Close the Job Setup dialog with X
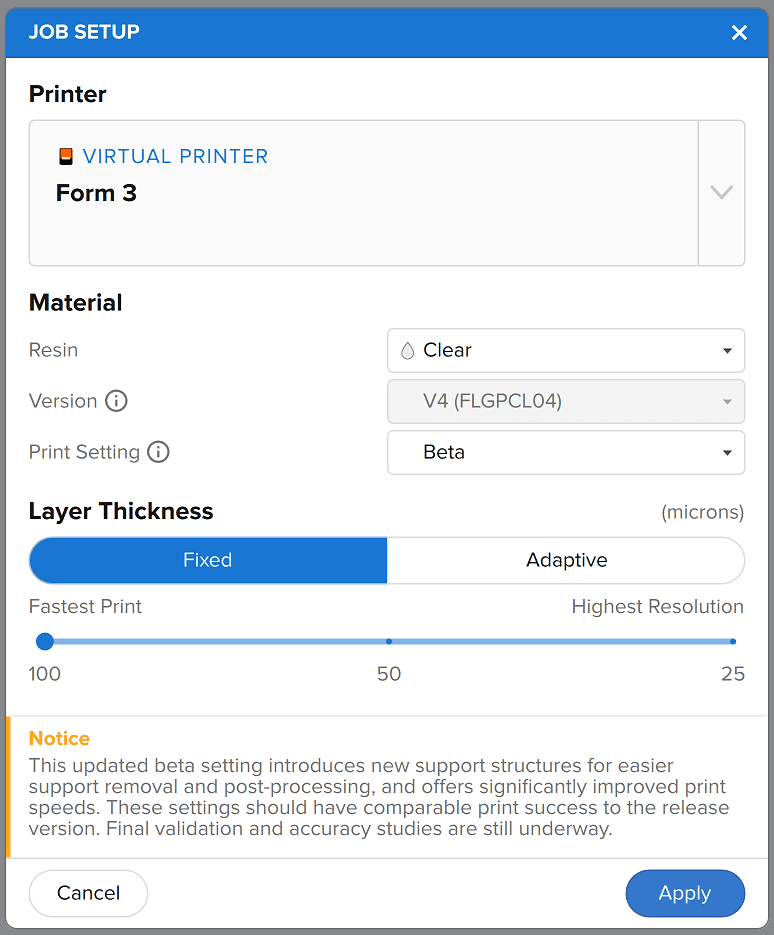This screenshot has width=774, height=935. pyautogui.click(x=739, y=32)
